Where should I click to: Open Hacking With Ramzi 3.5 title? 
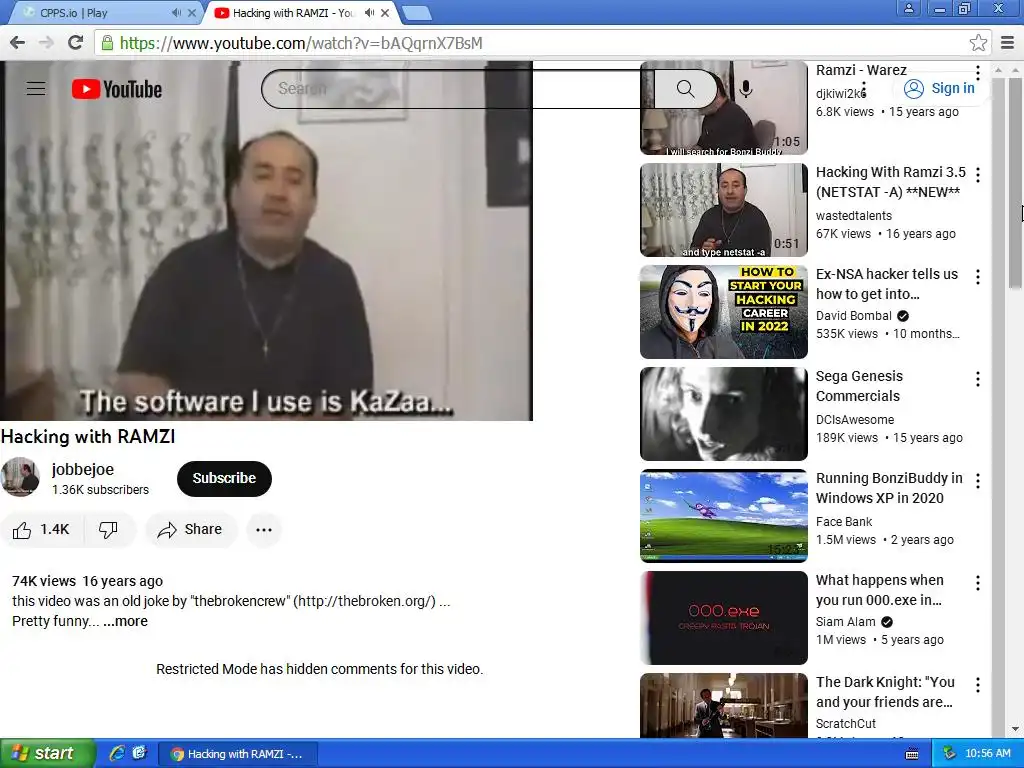(x=891, y=182)
